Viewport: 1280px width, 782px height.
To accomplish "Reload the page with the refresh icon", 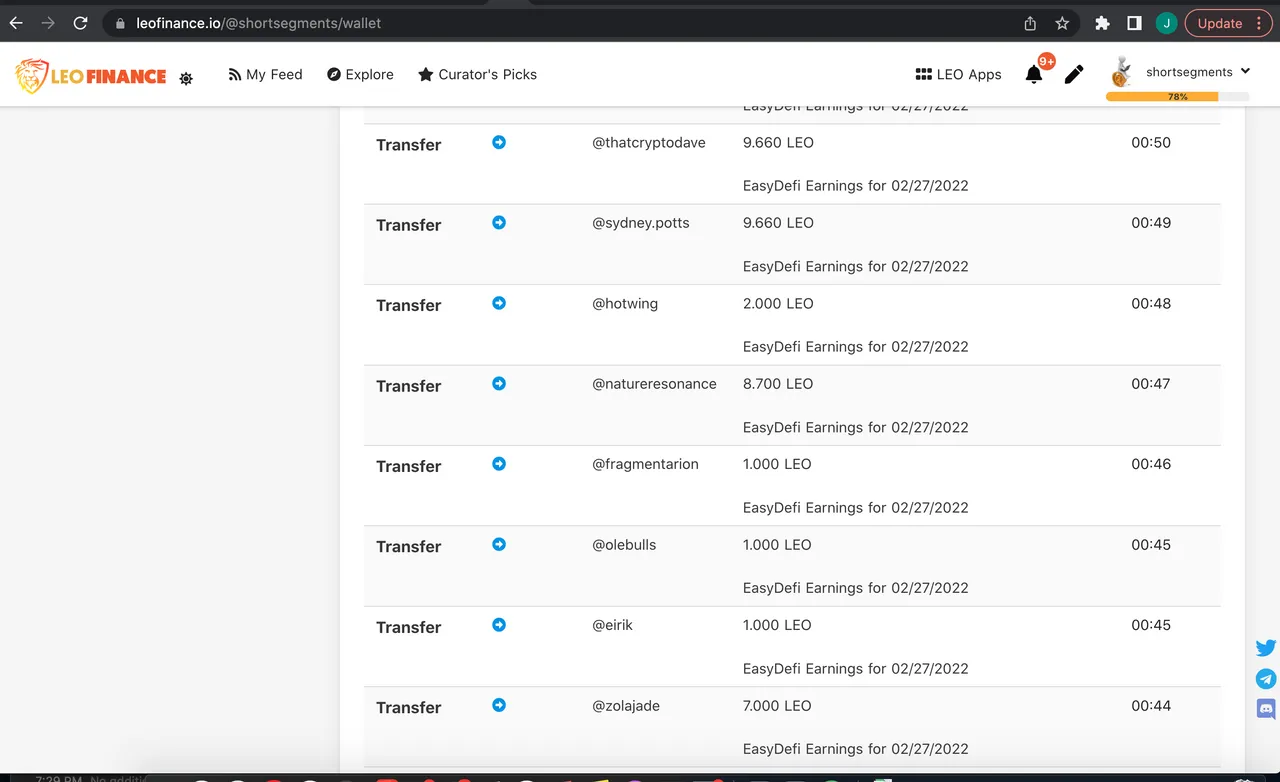I will [81, 23].
